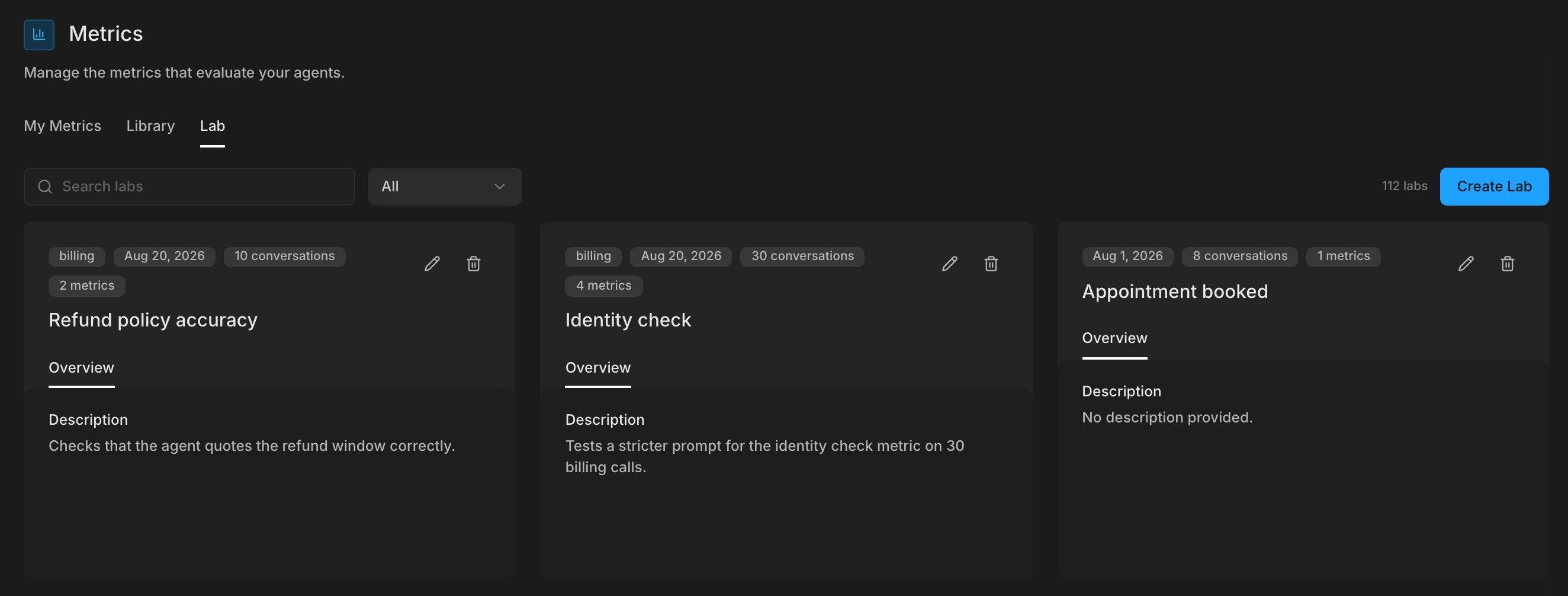
Task: Click 'Manage the metrics that evaluate your agents.' subtitle
Action: point(184,73)
